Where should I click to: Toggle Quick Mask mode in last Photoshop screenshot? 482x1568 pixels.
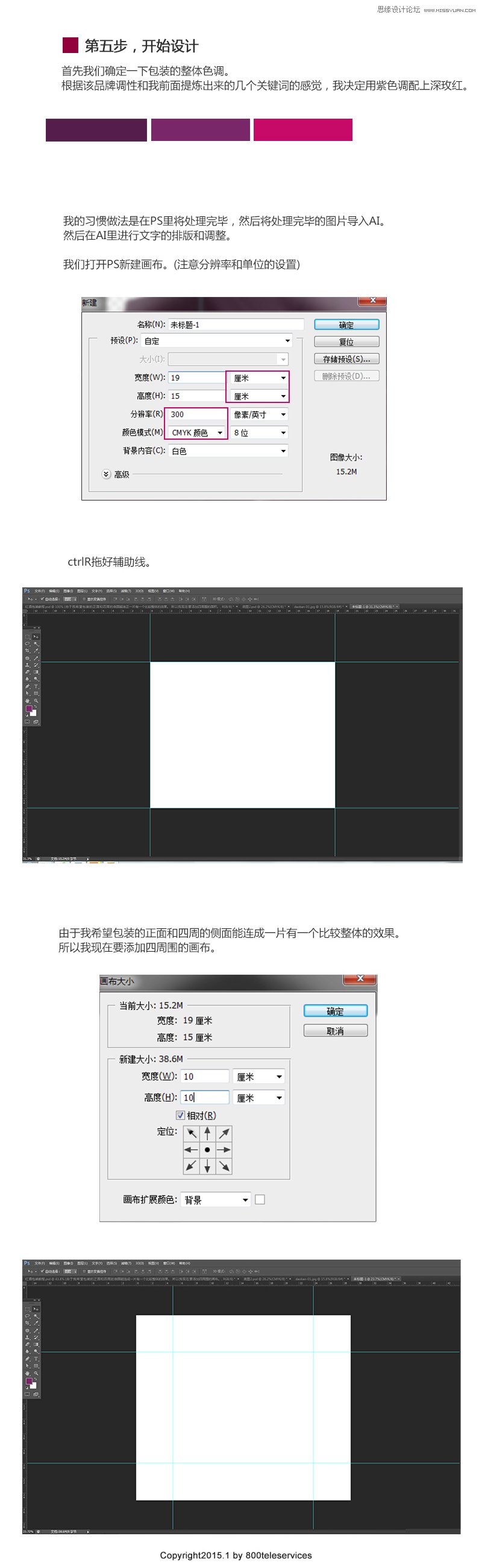pos(27,1394)
